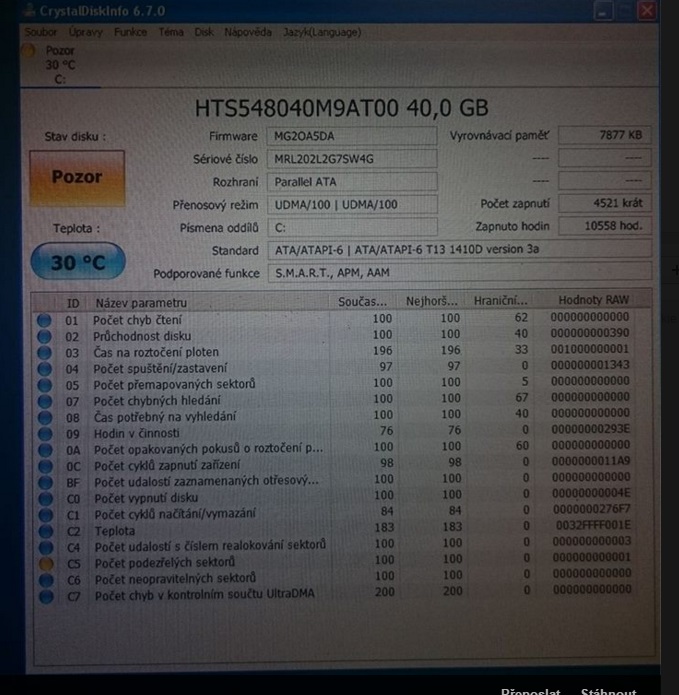
Task: Click the power on hours 10558 hod.
Action: click(605, 226)
